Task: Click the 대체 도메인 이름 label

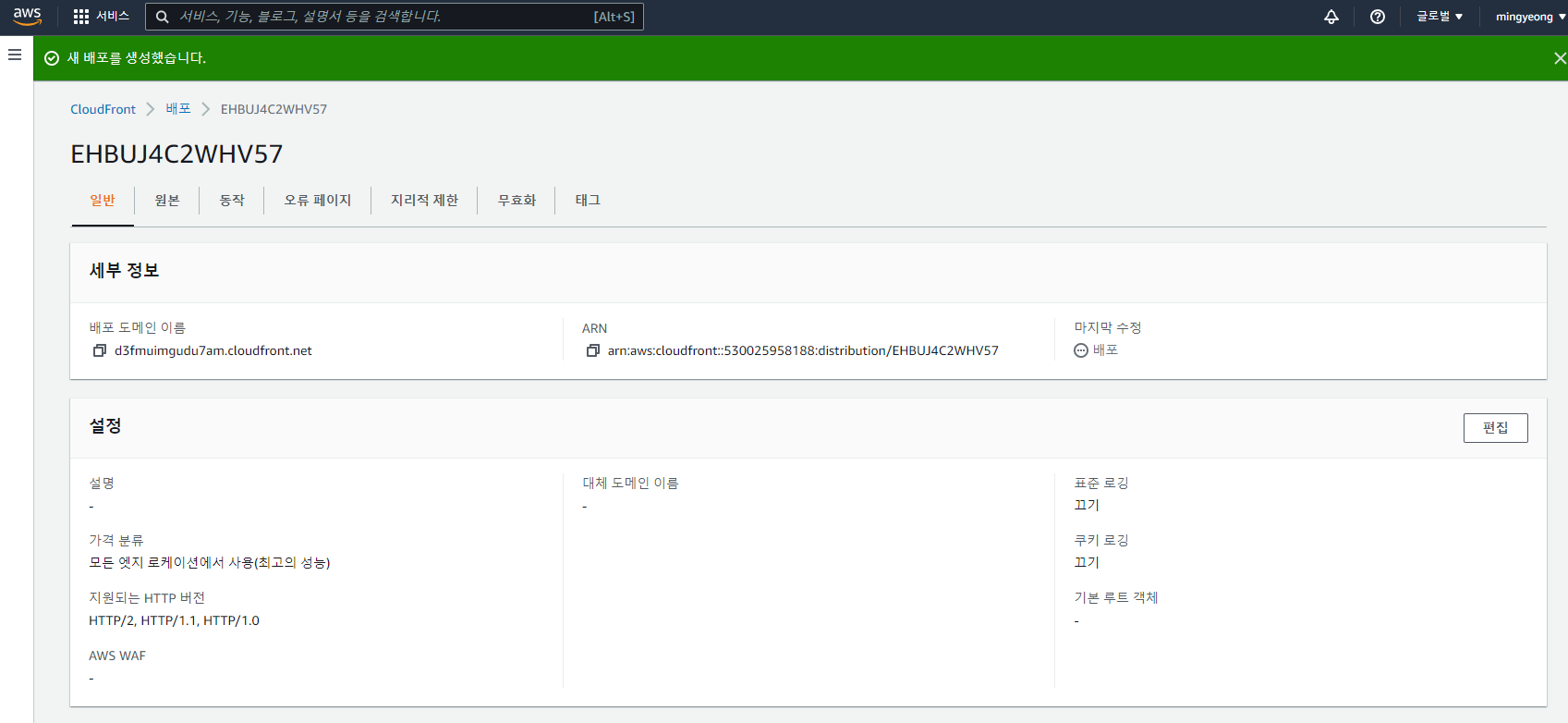Action: [630, 484]
